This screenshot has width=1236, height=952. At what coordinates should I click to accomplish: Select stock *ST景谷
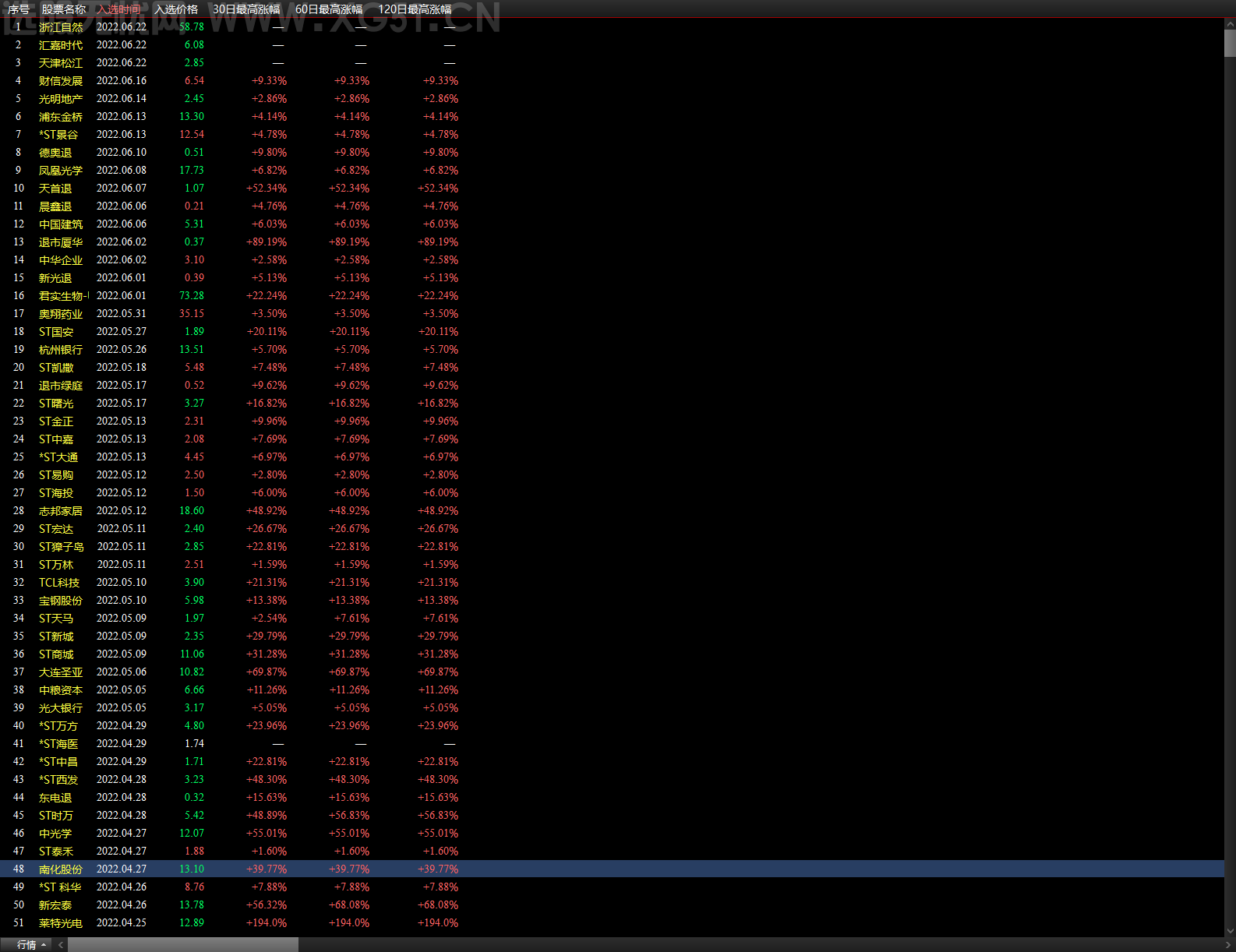coord(58,135)
